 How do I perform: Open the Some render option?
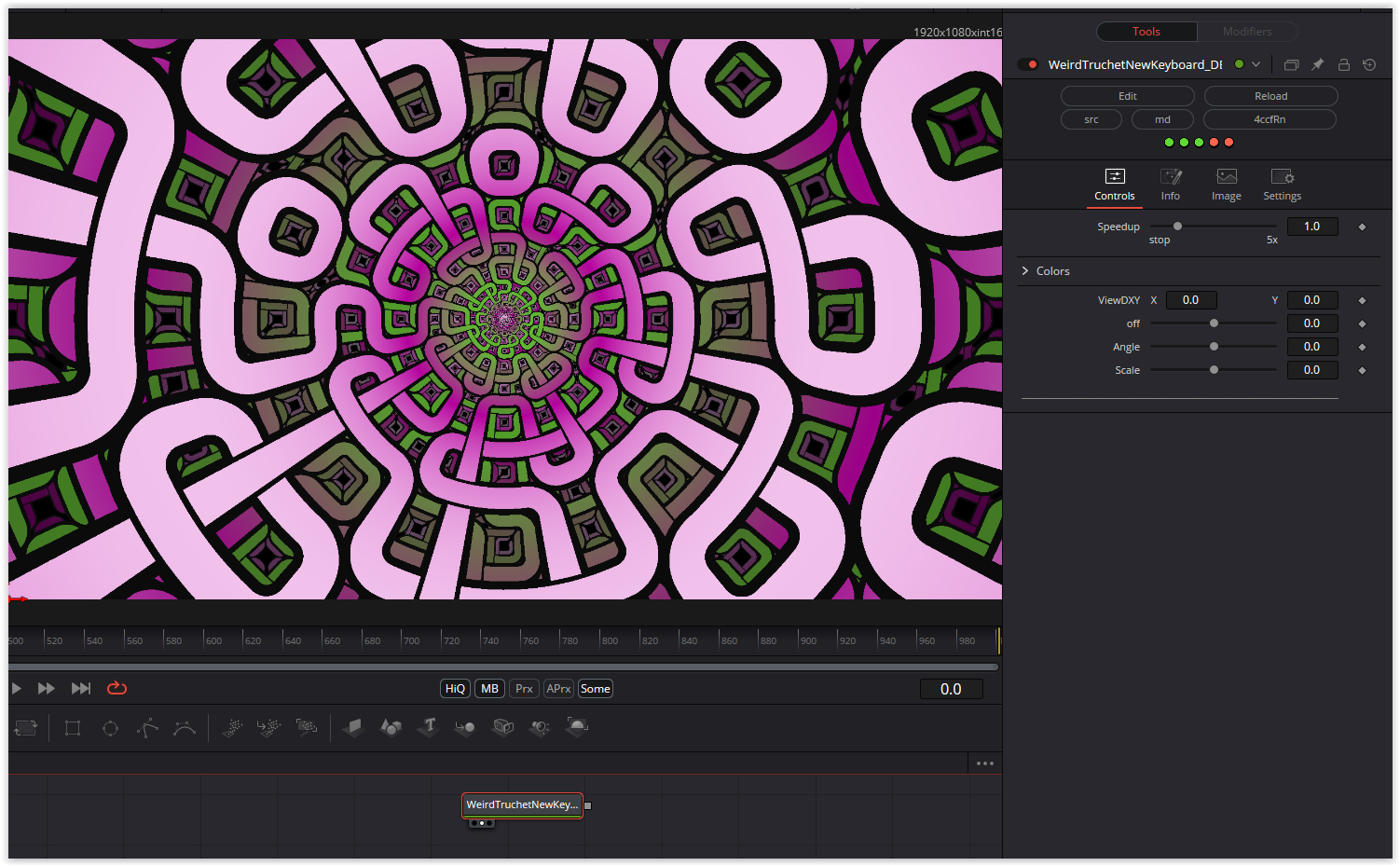[x=596, y=689]
